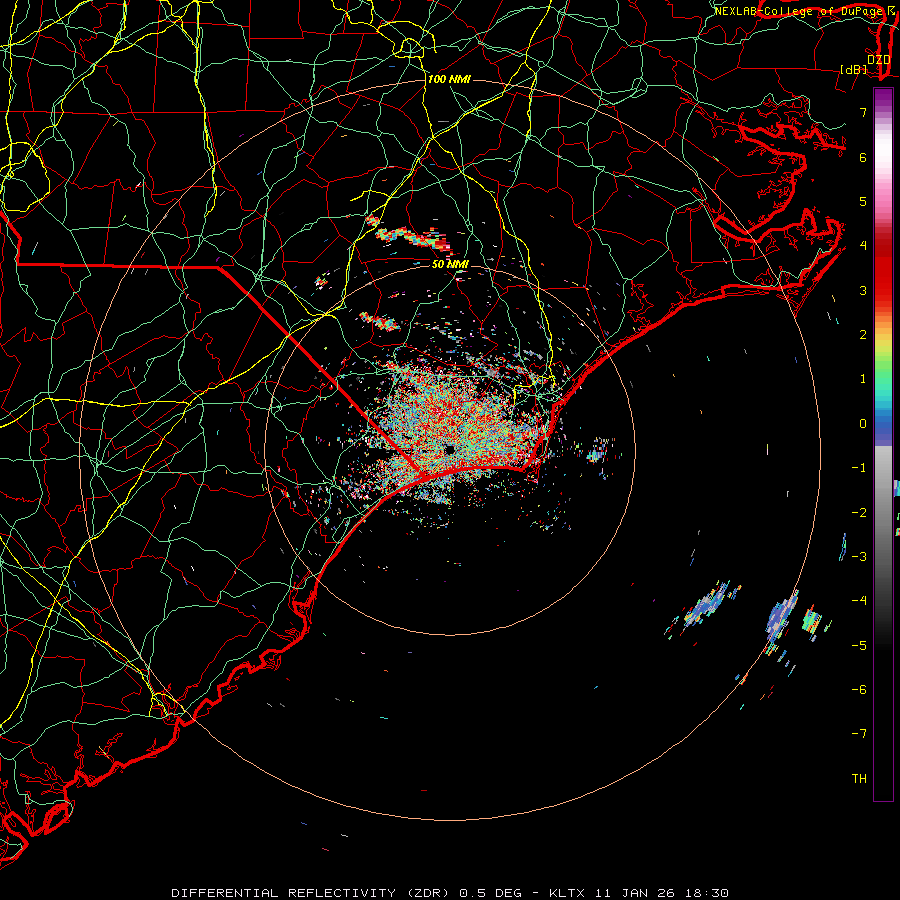This screenshot has height=900, width=900.
Task: Click the -1 value on color scale
Action: point(859,468)
